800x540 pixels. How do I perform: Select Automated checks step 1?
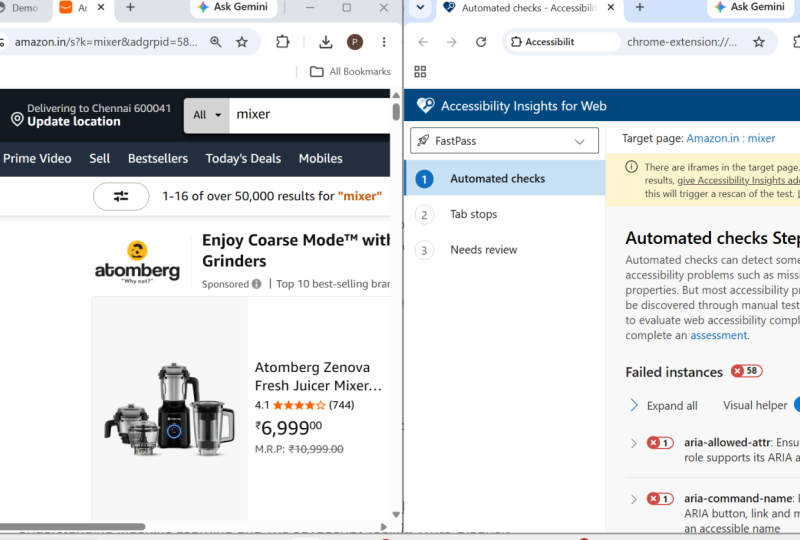coord(505,179)
